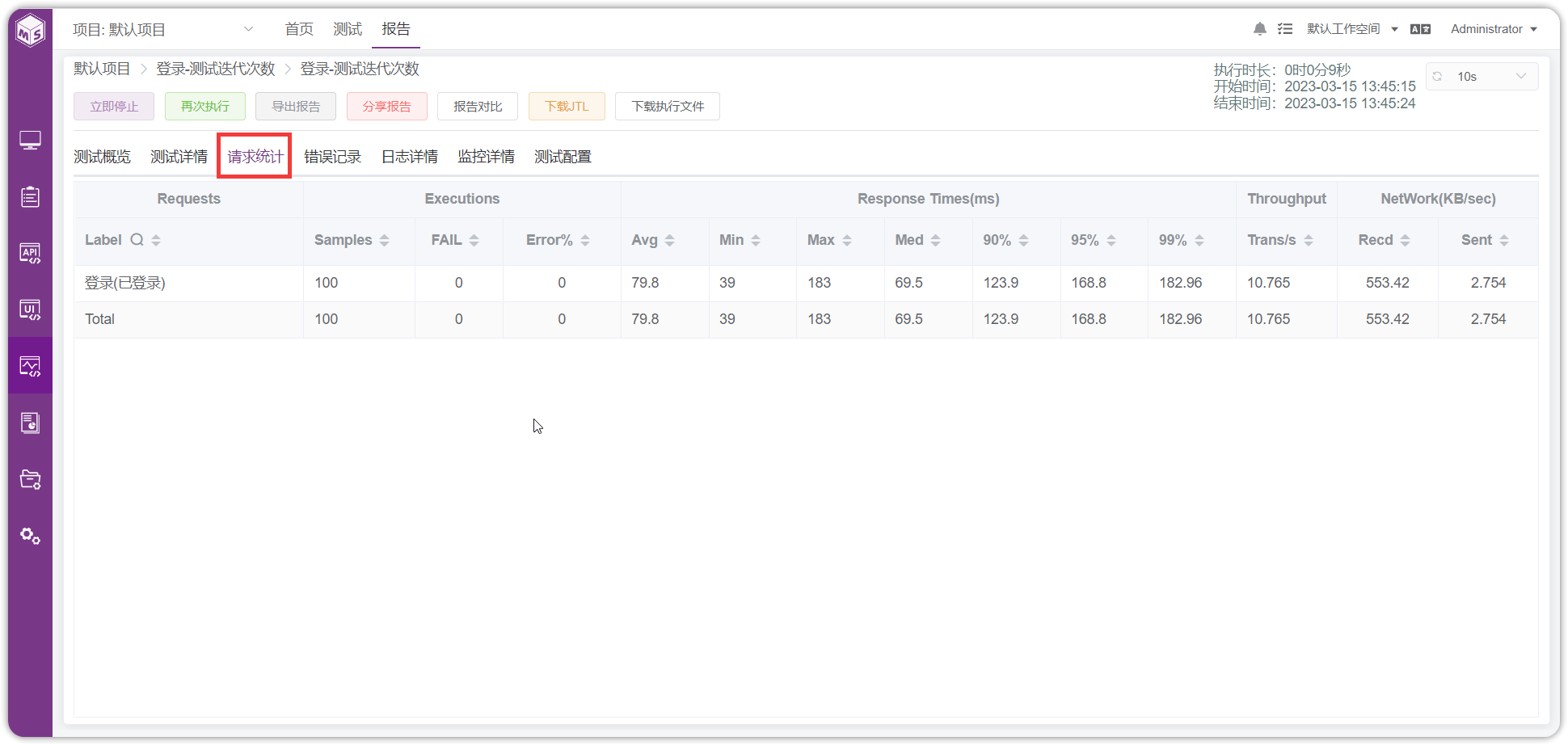Click the 再次执行 button
The image size is (1568, 745).
(205, 107)
